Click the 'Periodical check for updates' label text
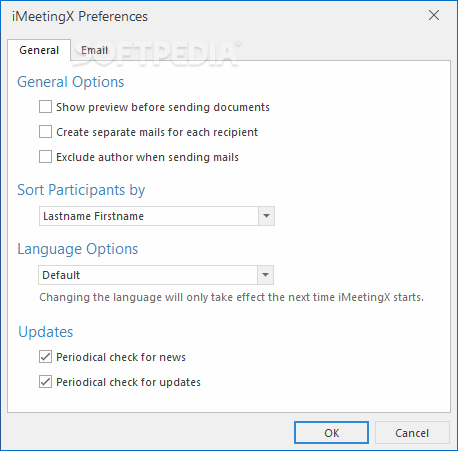This screenshot has width=458, height=451. pos(128,382)
